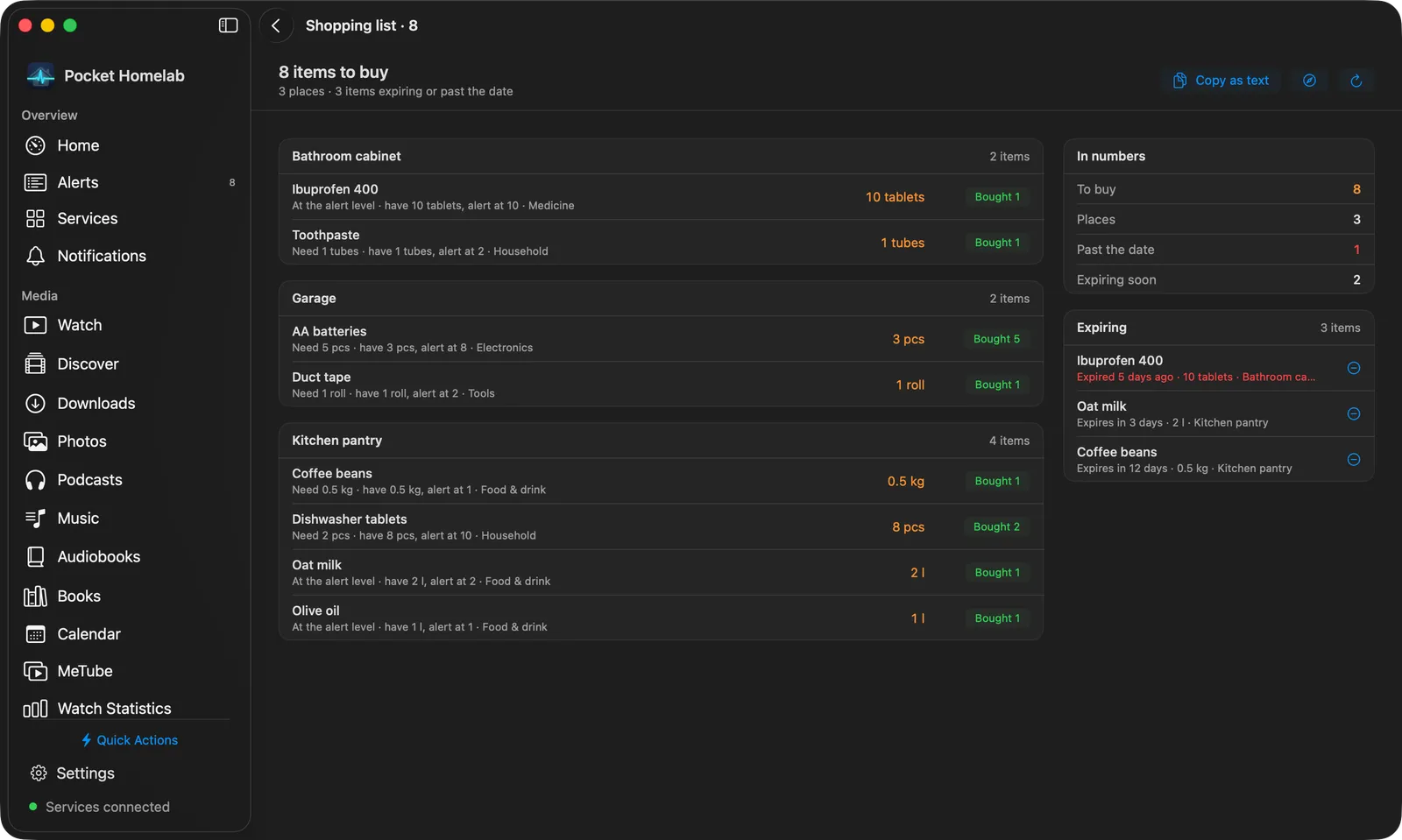
Task: Mark Toothpaste as Bought 1
Action: (997, 243)
